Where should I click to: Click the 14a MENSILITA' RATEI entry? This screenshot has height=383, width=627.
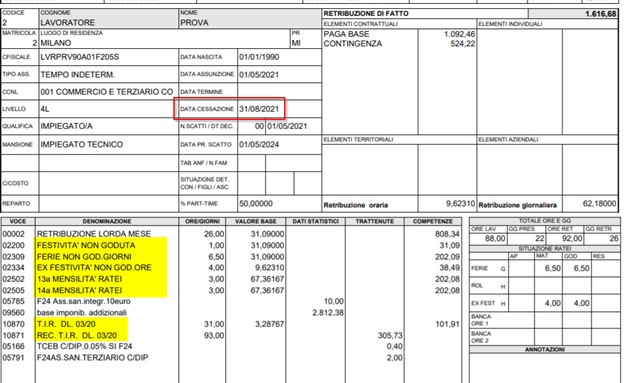pos(79,290)
